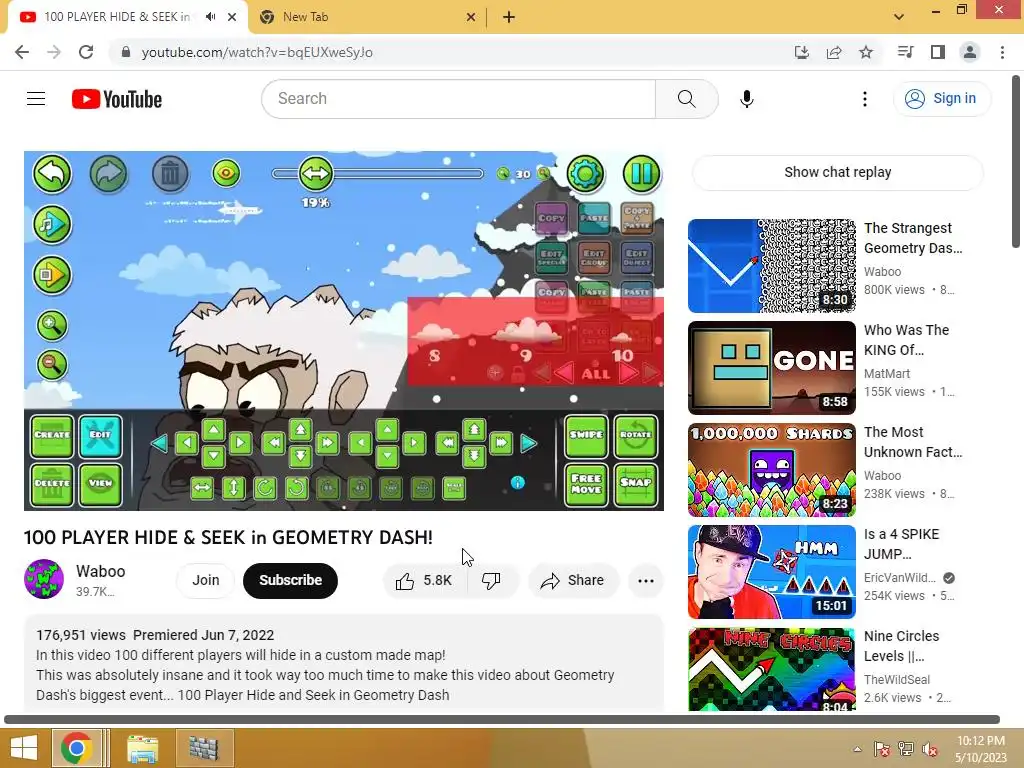This screenshot has height=768, width=1024.
Task: Sign in to YouTube
Action: coord(941,99)
